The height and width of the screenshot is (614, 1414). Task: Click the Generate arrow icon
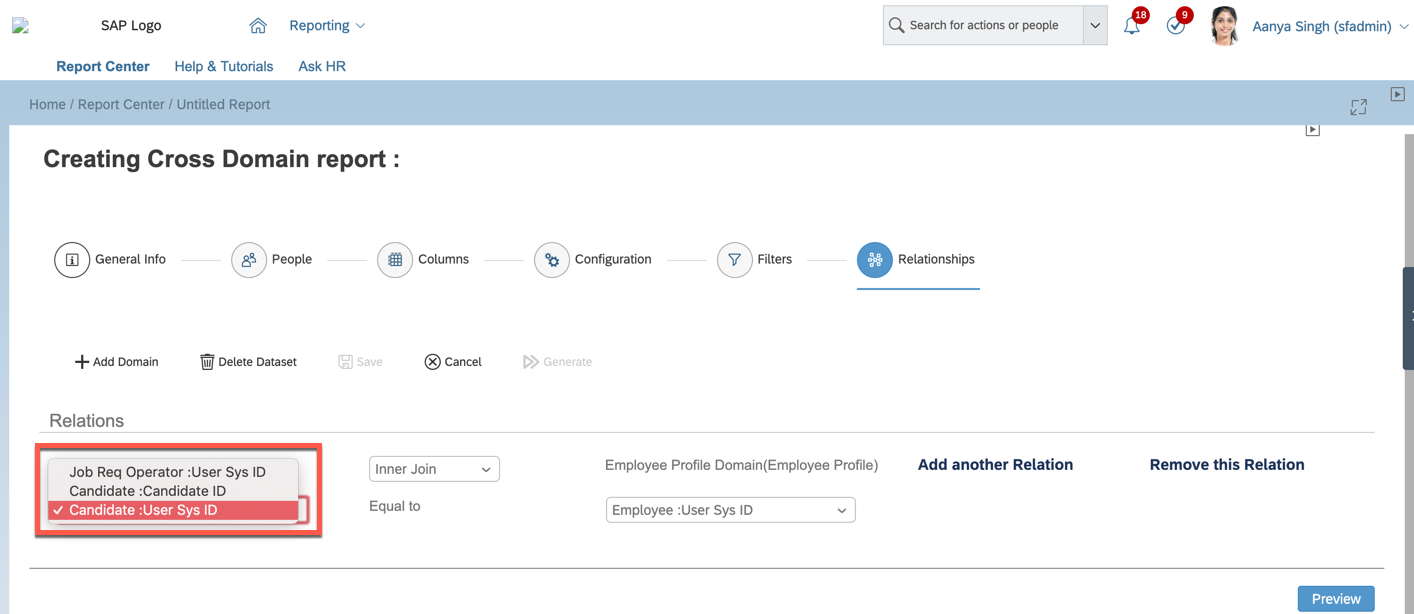(x=531, y=362)
